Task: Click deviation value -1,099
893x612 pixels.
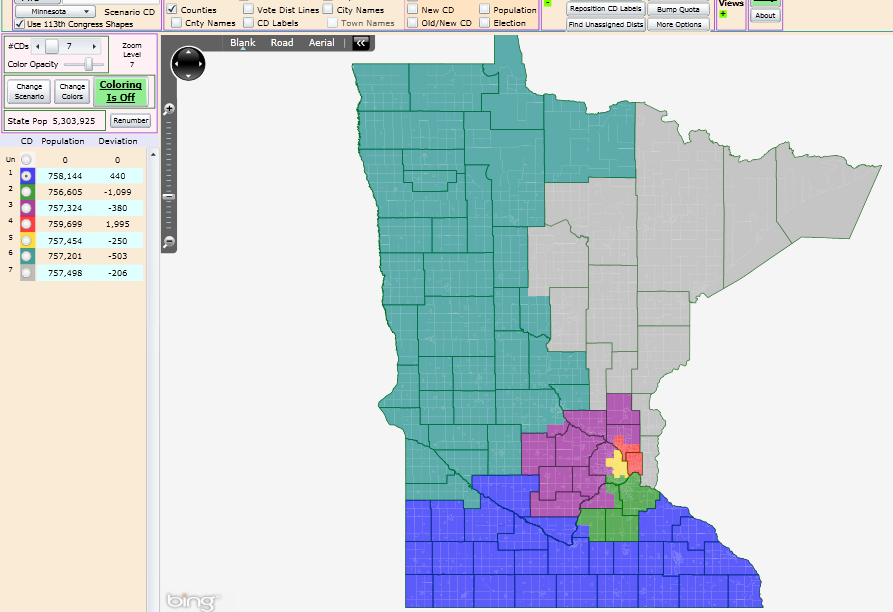Action: [x=117, y=192]
